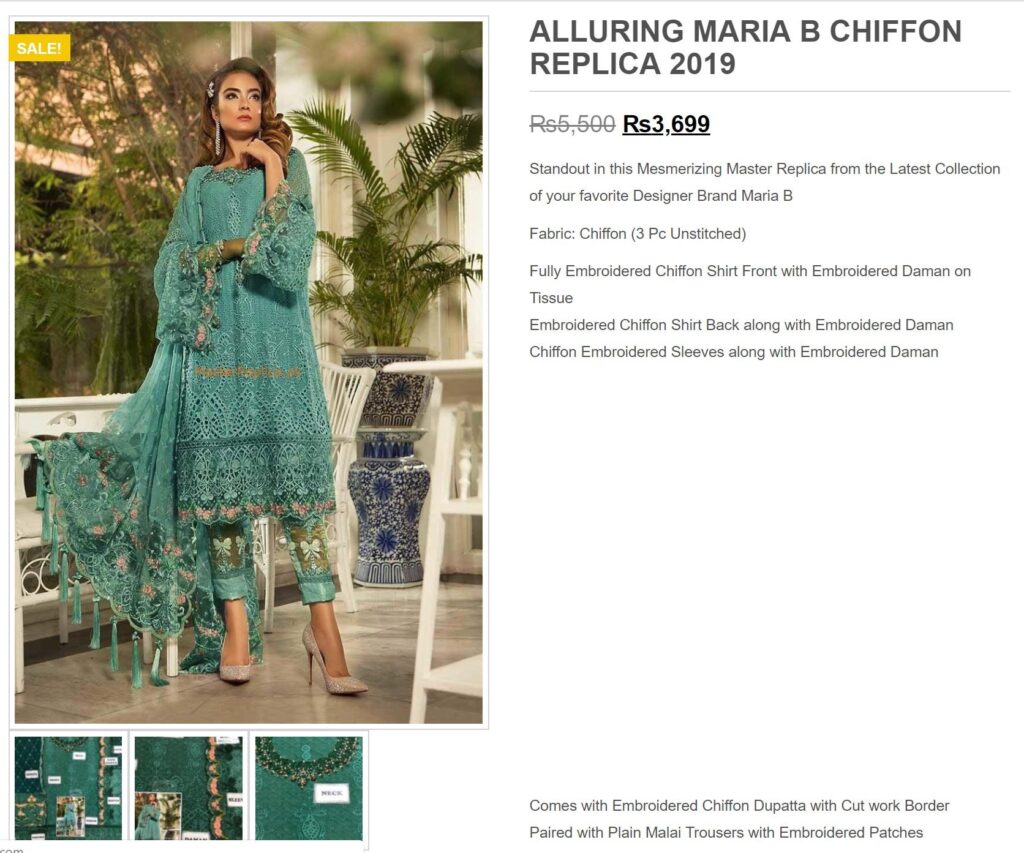Click 'Fully Embroidered Chiffon Shirt Front' text
The width and height of the screenshot is (1024, 853).
750,284
